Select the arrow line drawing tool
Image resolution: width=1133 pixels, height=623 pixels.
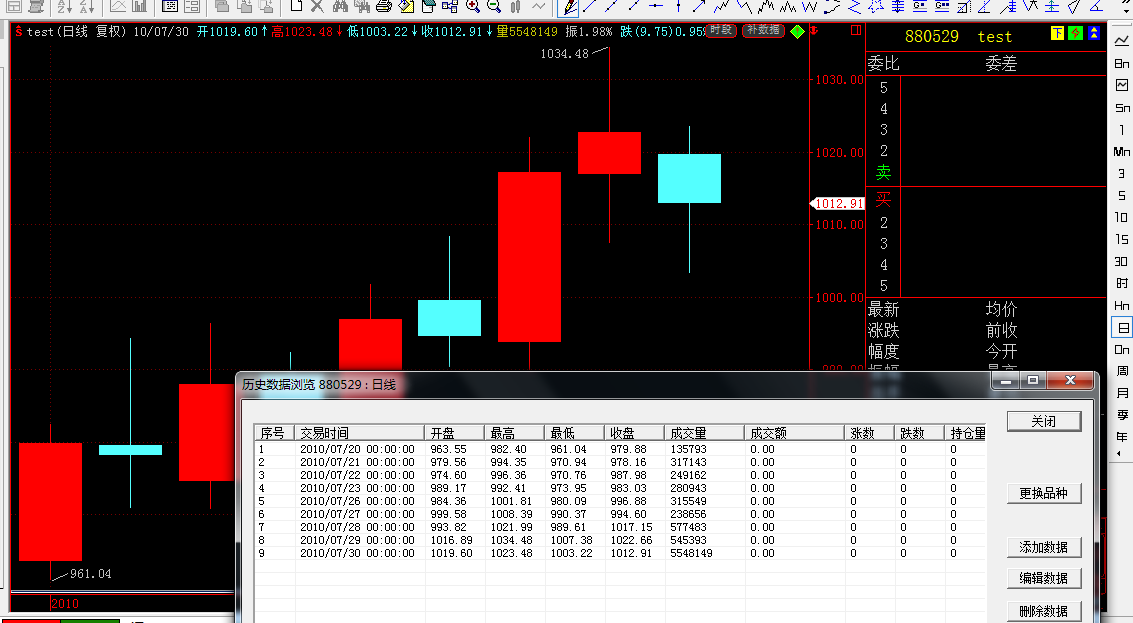click(x=699, y=7)
